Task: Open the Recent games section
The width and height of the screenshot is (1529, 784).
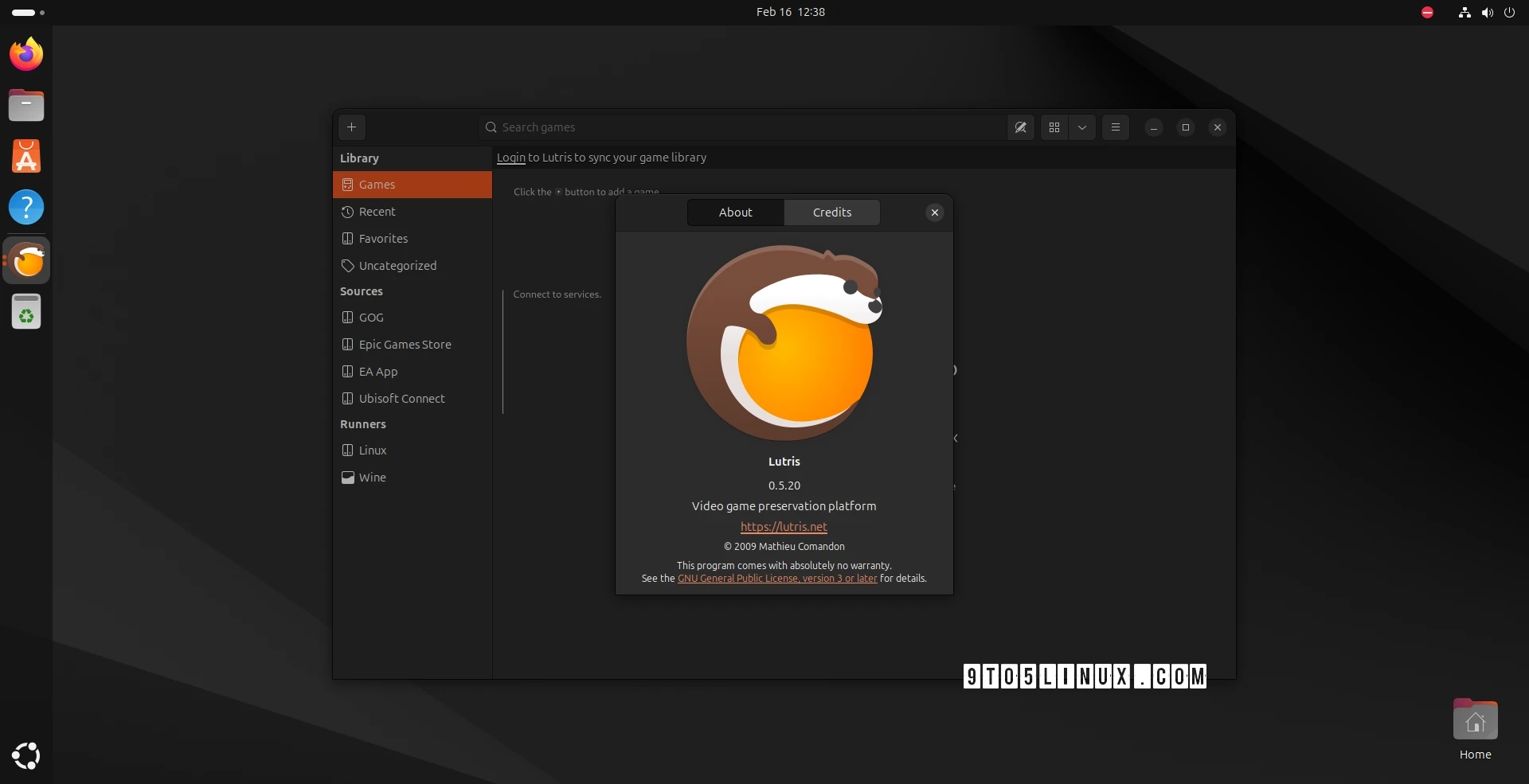Action: point(377,211)
